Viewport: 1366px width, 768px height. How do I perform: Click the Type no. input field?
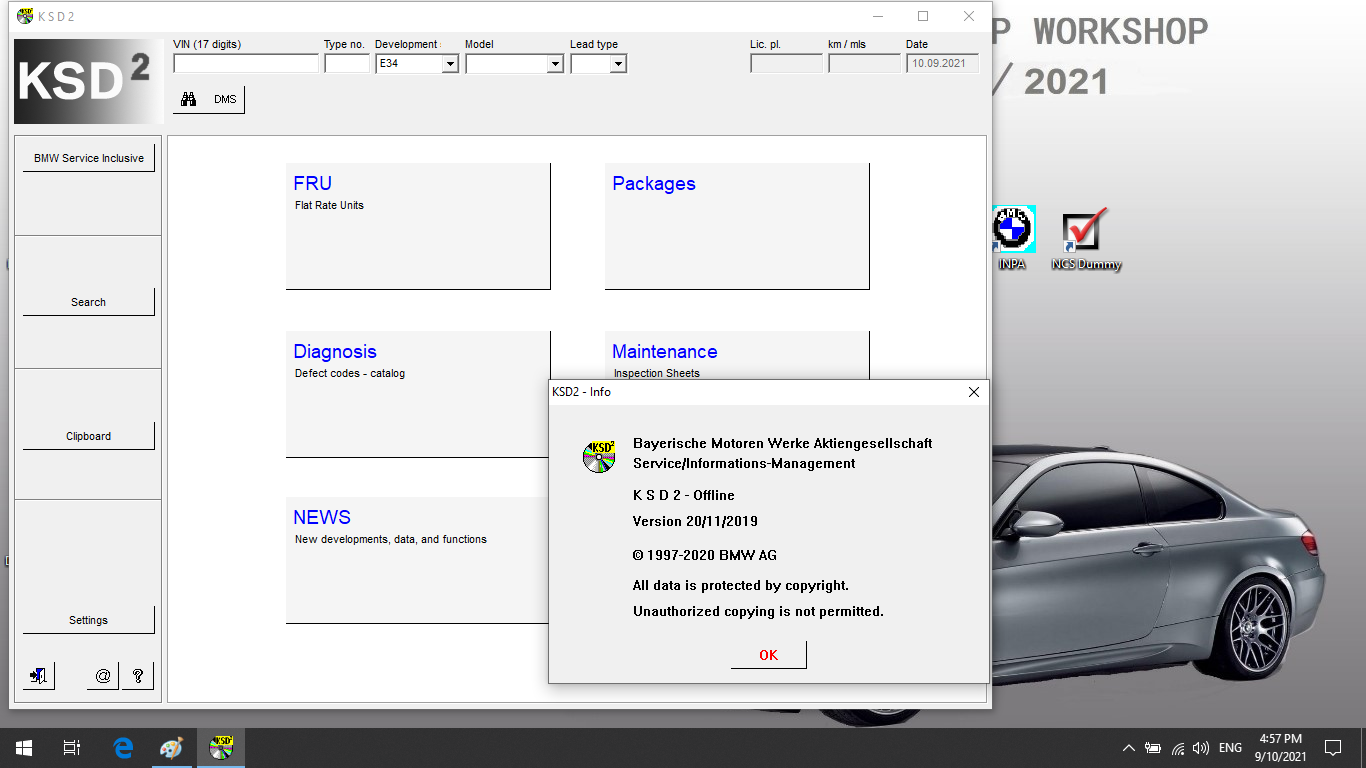point(347,64)
